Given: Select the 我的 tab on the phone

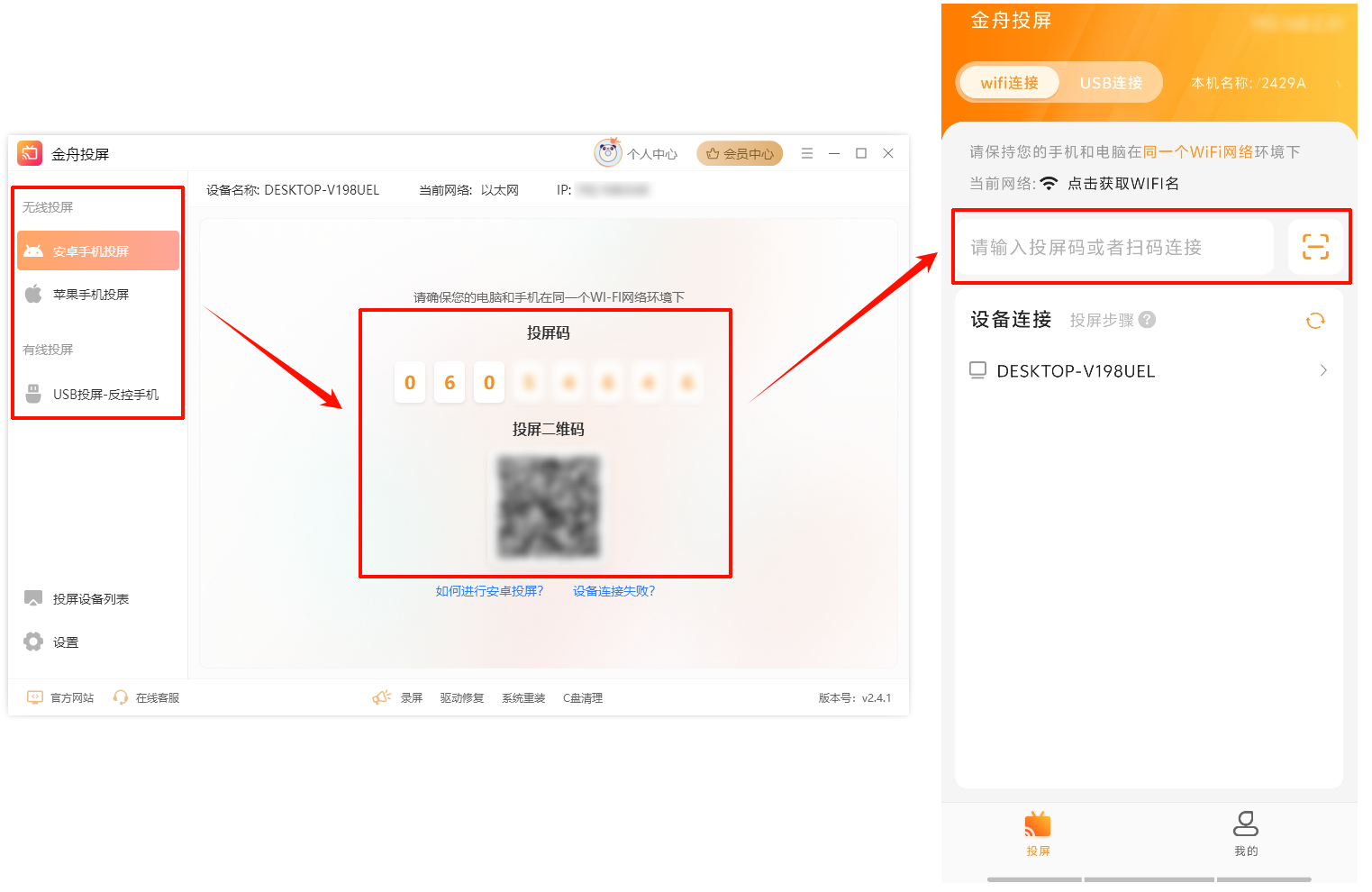Looking at the screenshot, I should point(1246,834).
